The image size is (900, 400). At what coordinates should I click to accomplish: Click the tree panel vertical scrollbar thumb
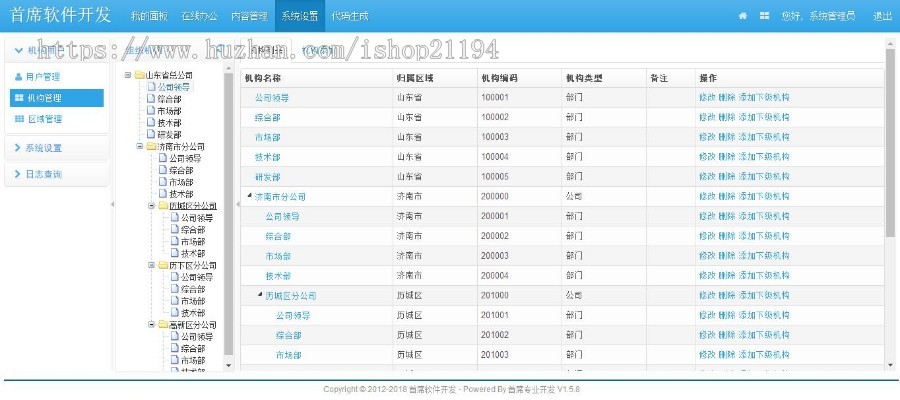point(228,213)
